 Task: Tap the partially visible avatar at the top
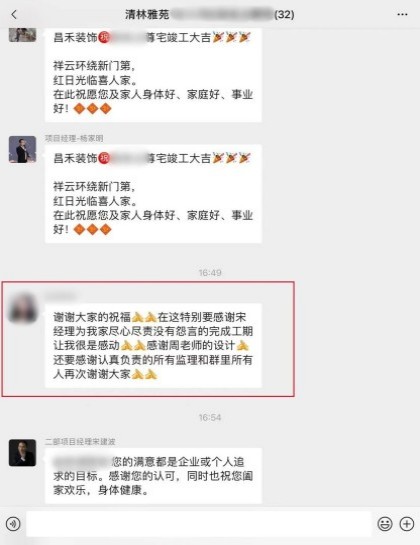22,35
